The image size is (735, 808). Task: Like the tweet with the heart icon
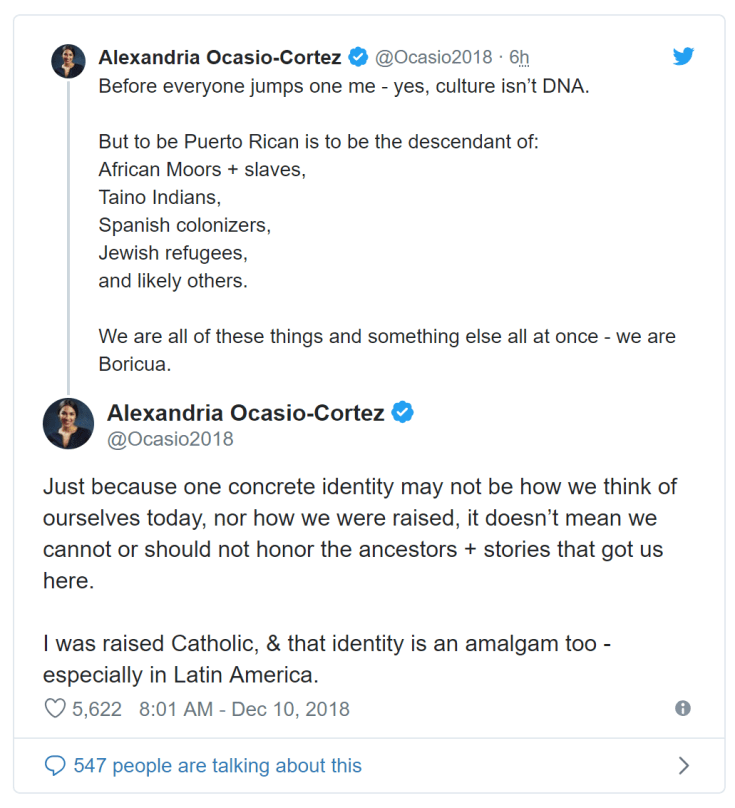[55, 709]
